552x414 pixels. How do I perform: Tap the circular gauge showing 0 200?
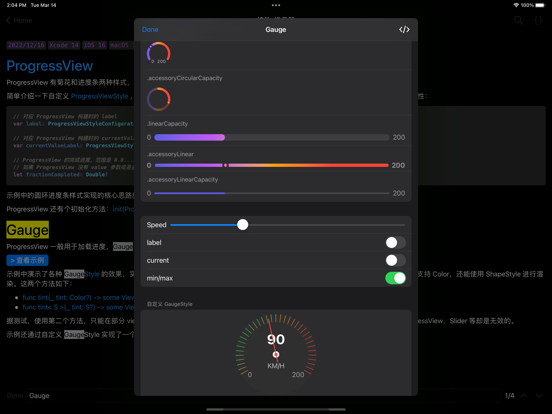[158, 53]
